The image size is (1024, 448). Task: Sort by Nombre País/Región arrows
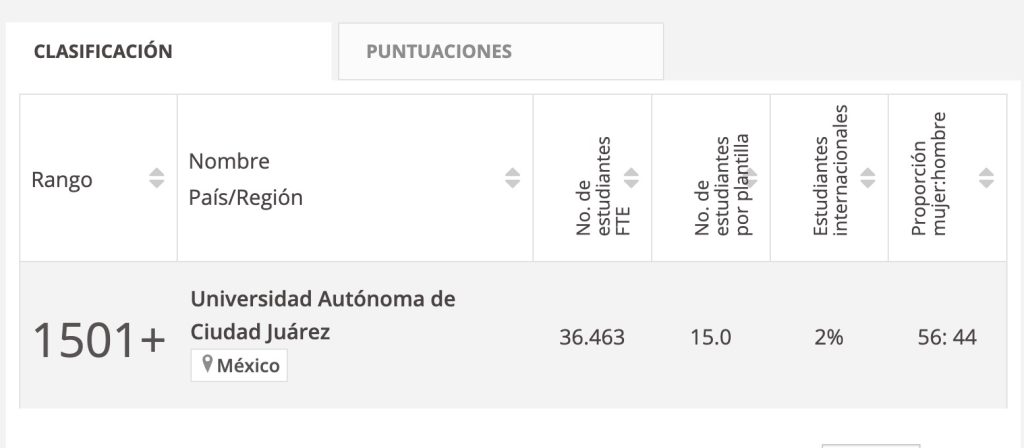[513, 178]
